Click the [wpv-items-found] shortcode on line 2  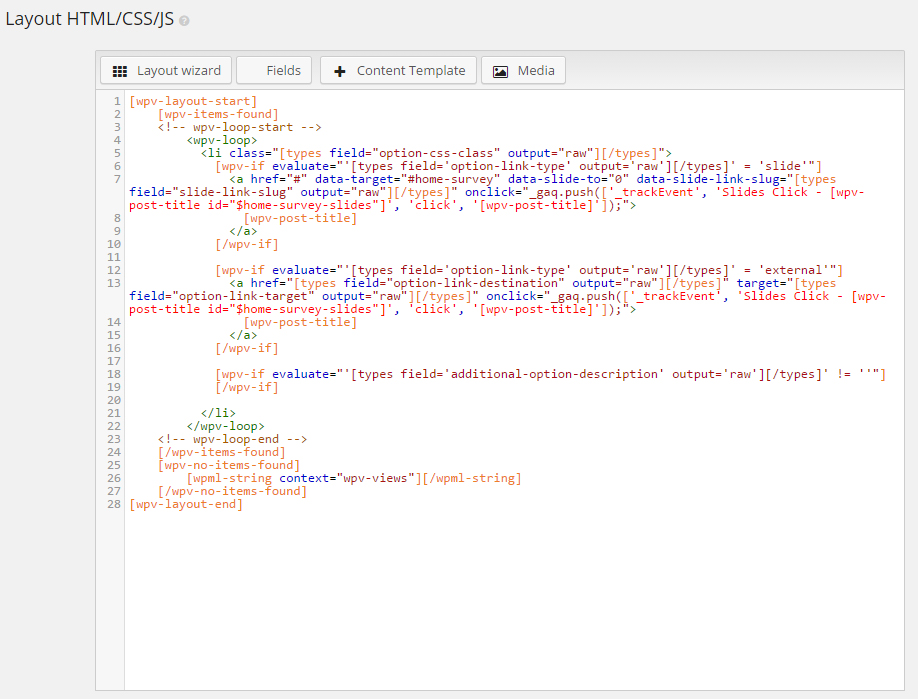pos(218,114)
